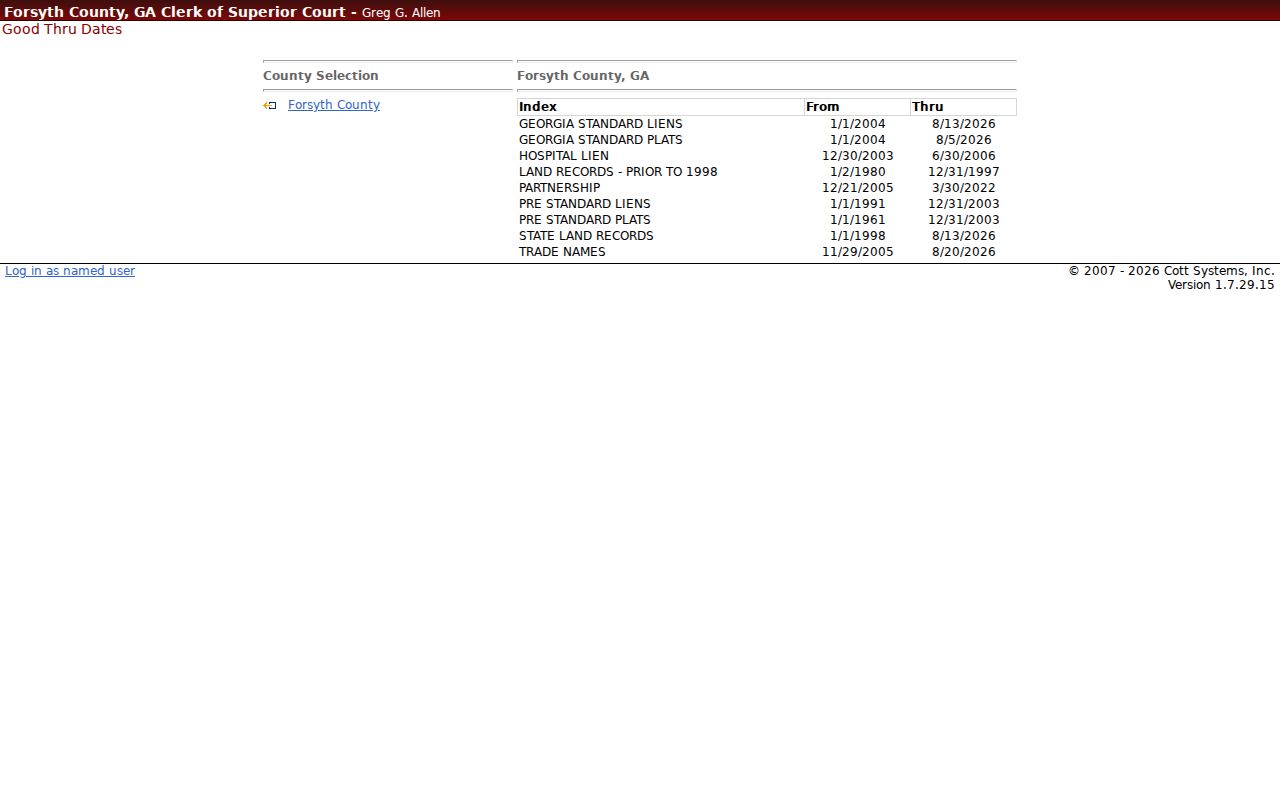1280x800 pixels.
Task: Select GEORGIA STANDARD LIENS index row
Action: pyautogui.click(x=766, y=124)
